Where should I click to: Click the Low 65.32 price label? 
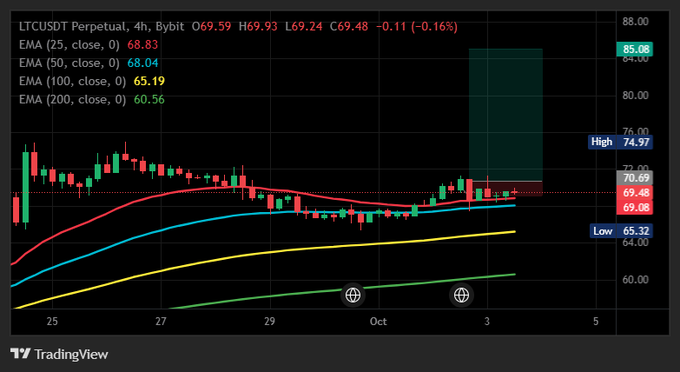tap(620, 231)
